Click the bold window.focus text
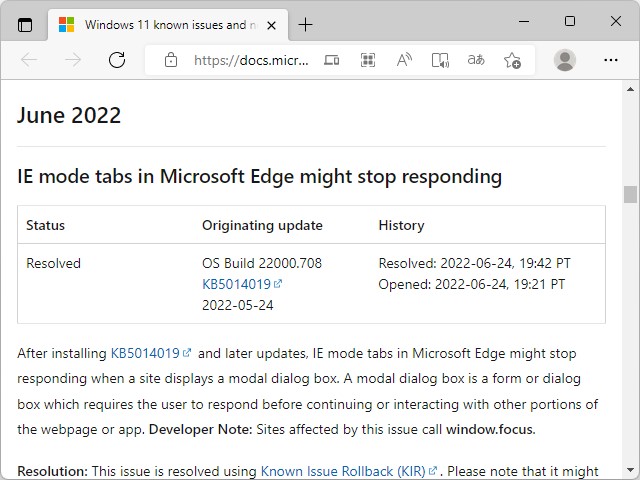This screenshot has width=640, height=480. point(489,429)
